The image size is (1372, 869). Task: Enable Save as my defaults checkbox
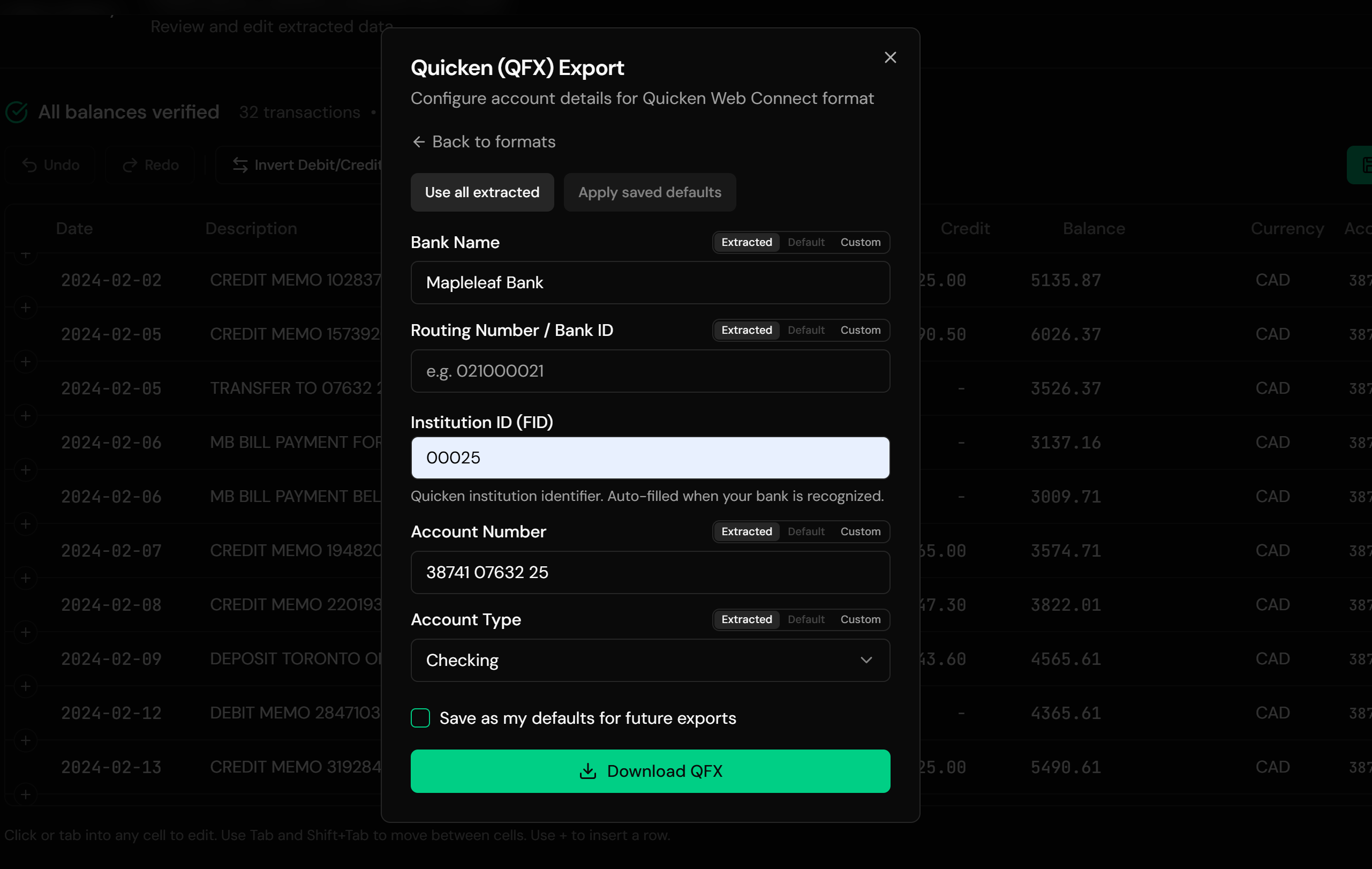click(420, 718)
